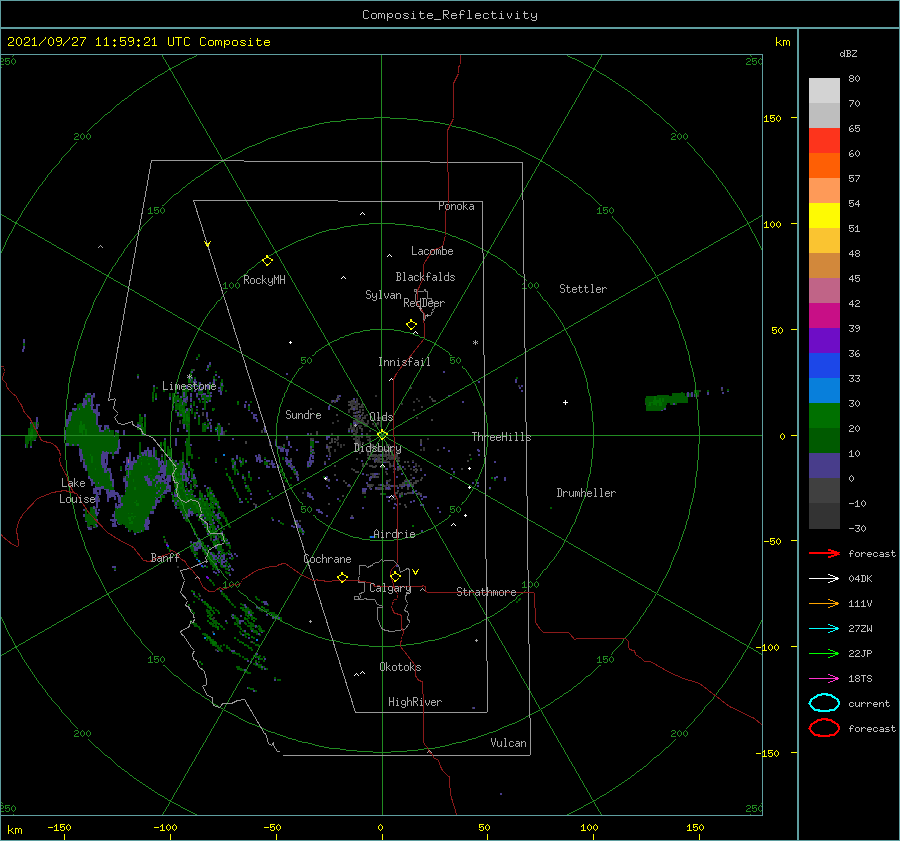Click the Drumheller label
This screenshot has height=841, width=900.
[586, 493]
